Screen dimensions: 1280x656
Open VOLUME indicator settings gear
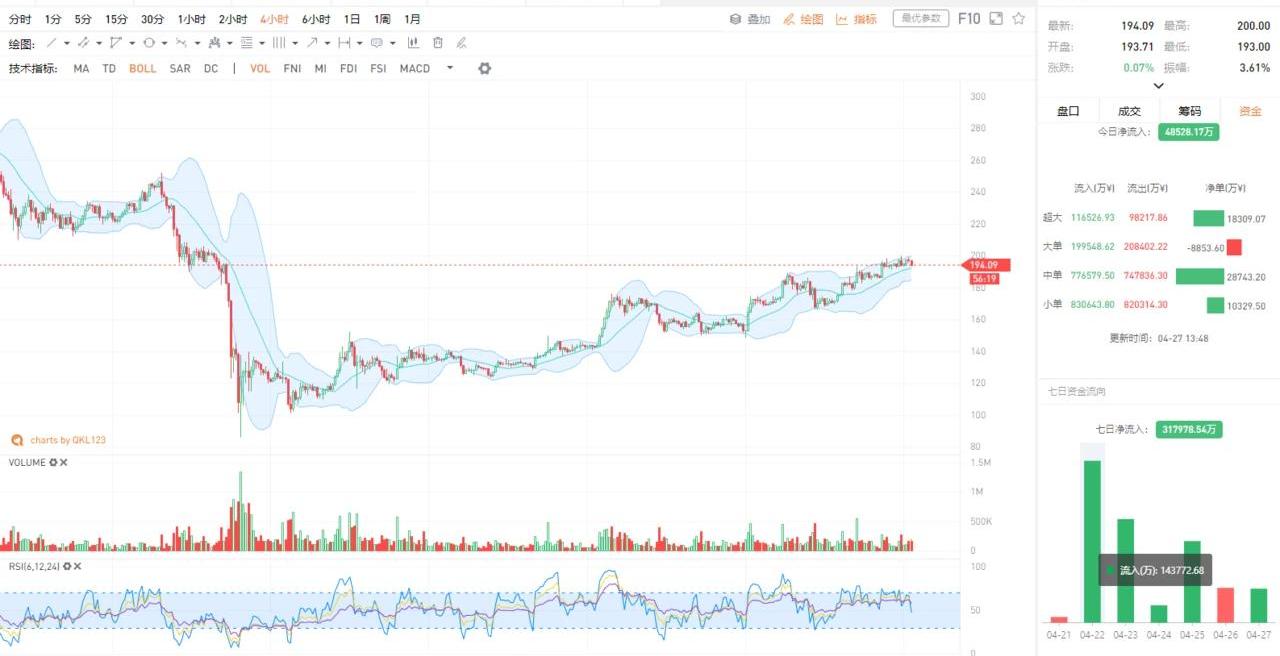tap(54, 463)
